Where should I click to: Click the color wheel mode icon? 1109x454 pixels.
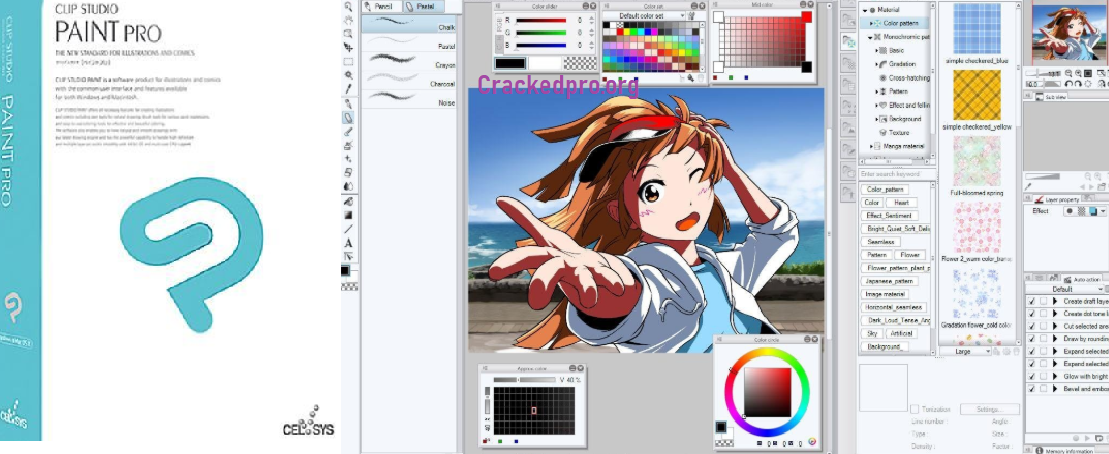811,442
